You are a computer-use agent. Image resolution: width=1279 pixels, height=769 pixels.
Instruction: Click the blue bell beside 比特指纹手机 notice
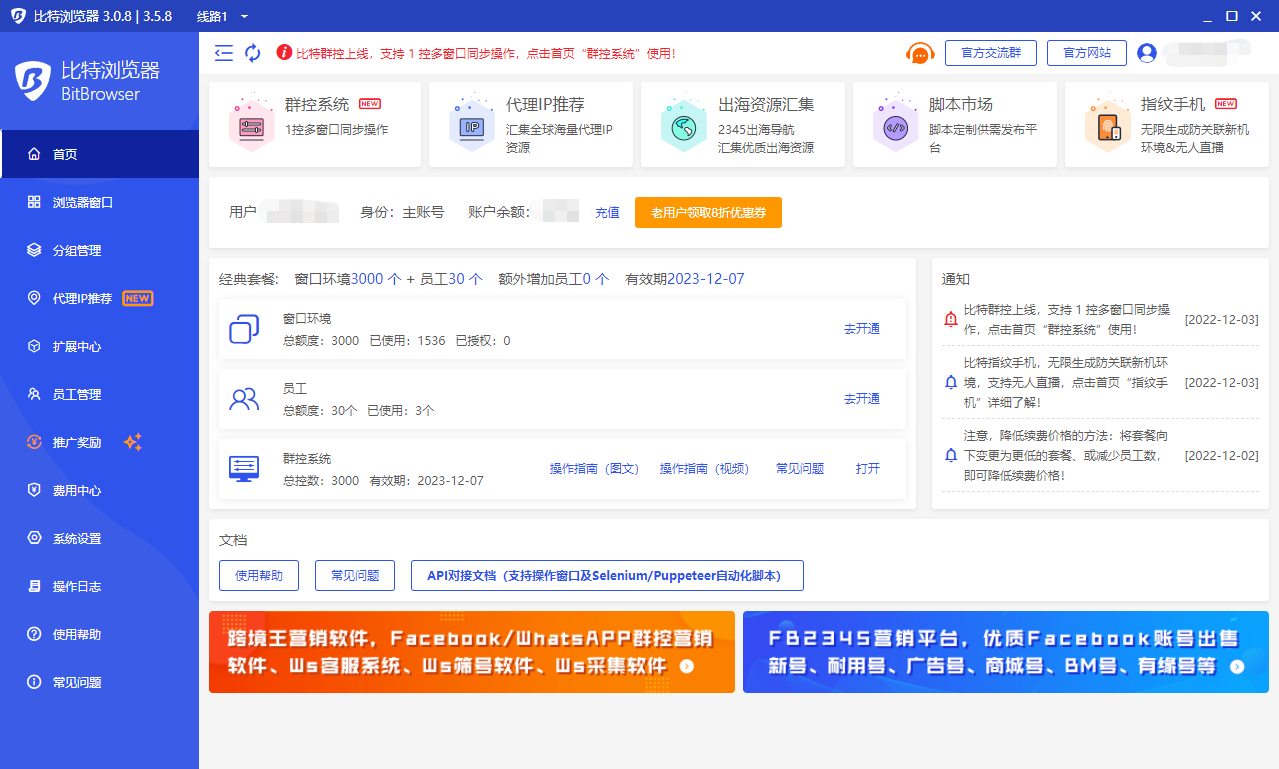[x=951, y=383]
